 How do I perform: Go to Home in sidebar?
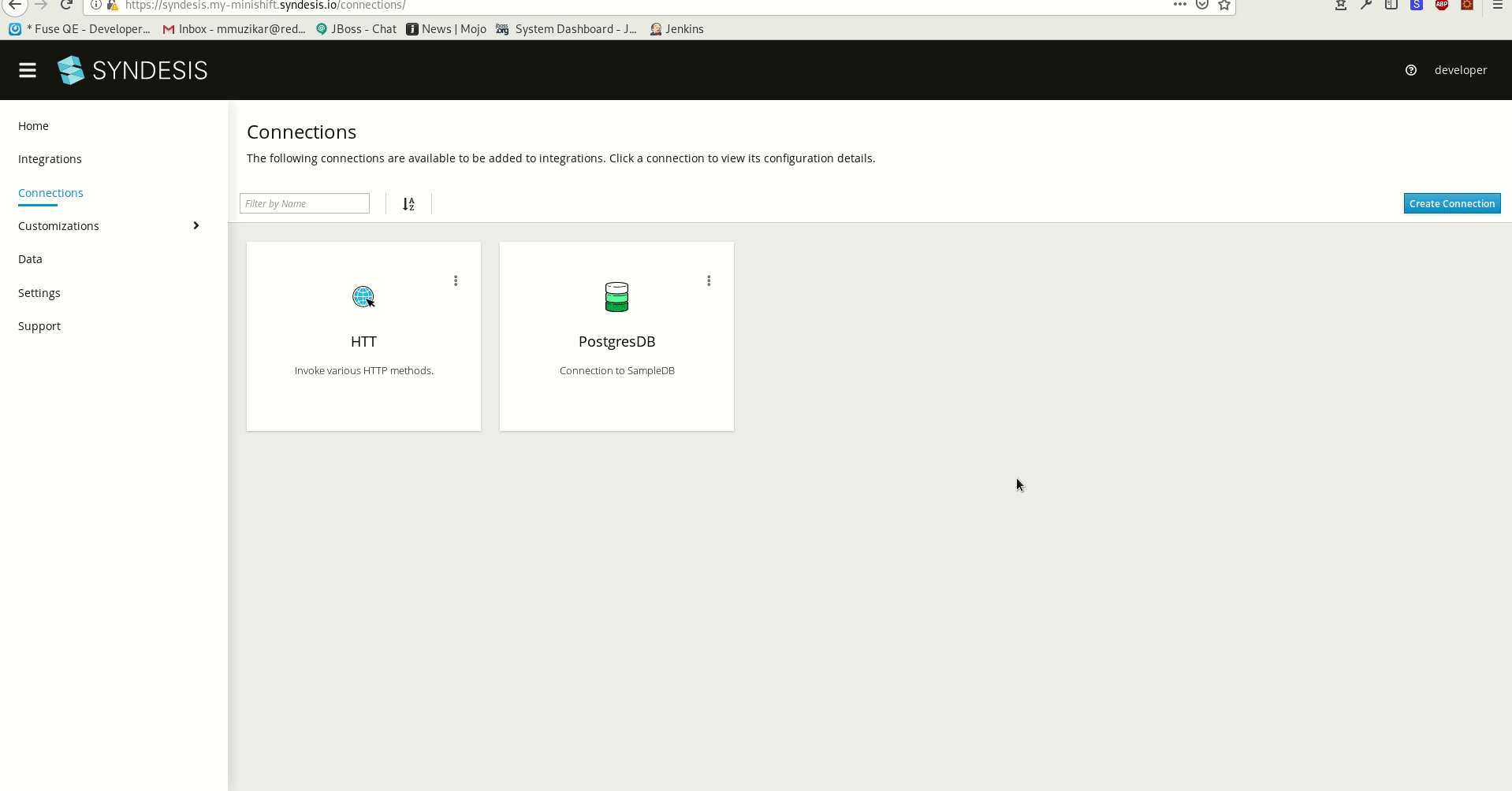pyautogui.click(x=33, y=126)
